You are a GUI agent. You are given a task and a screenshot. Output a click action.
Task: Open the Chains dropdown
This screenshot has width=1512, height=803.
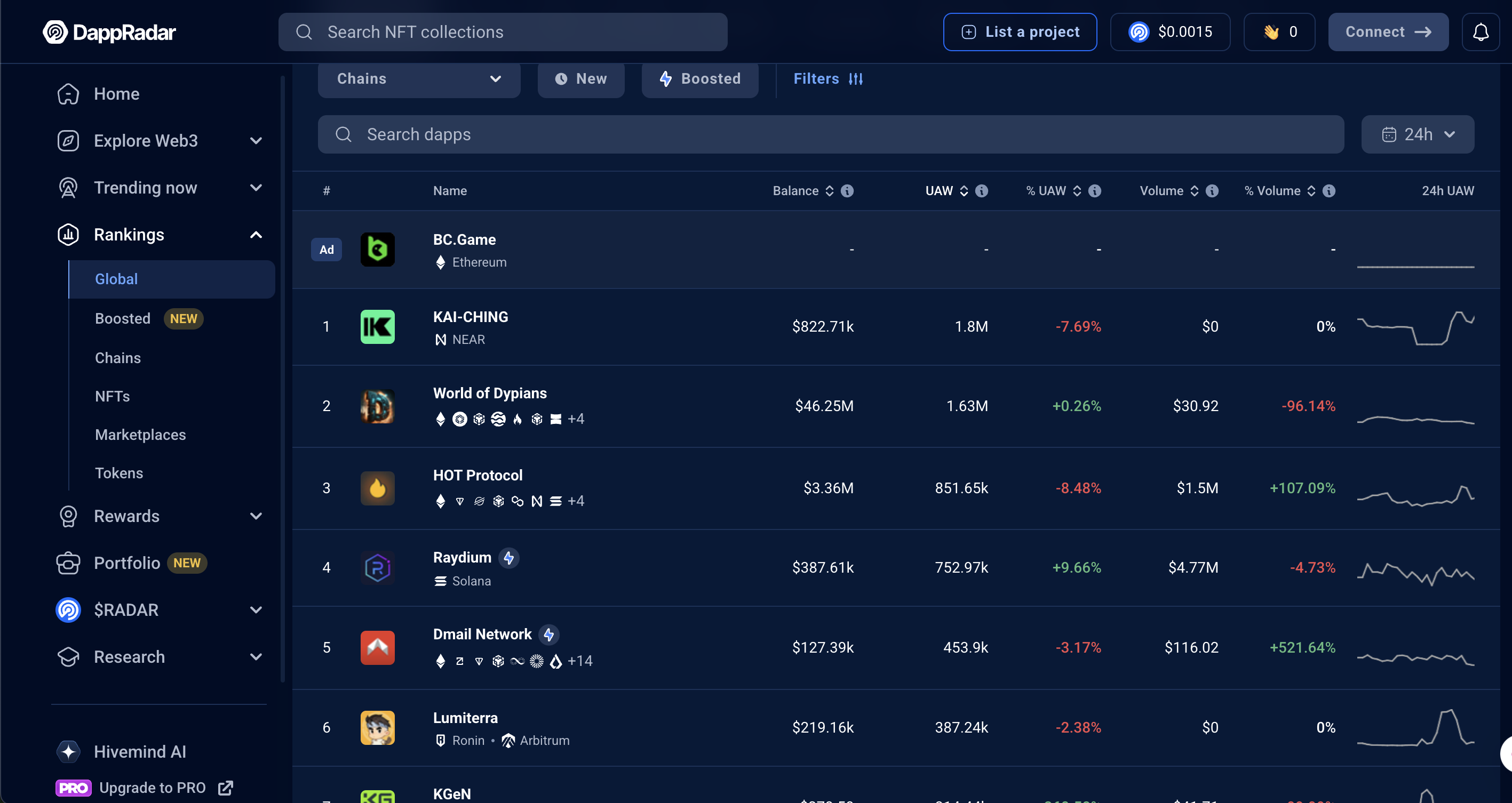[x=418, y=79]
